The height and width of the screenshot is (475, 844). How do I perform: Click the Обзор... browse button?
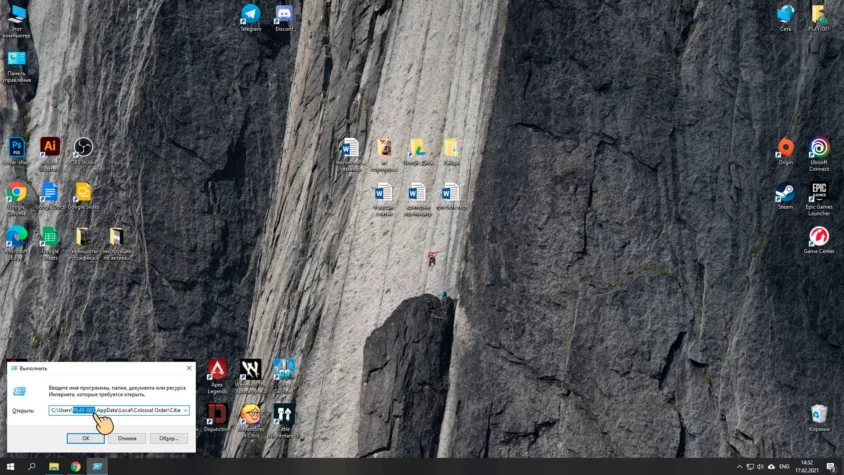[x=168, y=438]
